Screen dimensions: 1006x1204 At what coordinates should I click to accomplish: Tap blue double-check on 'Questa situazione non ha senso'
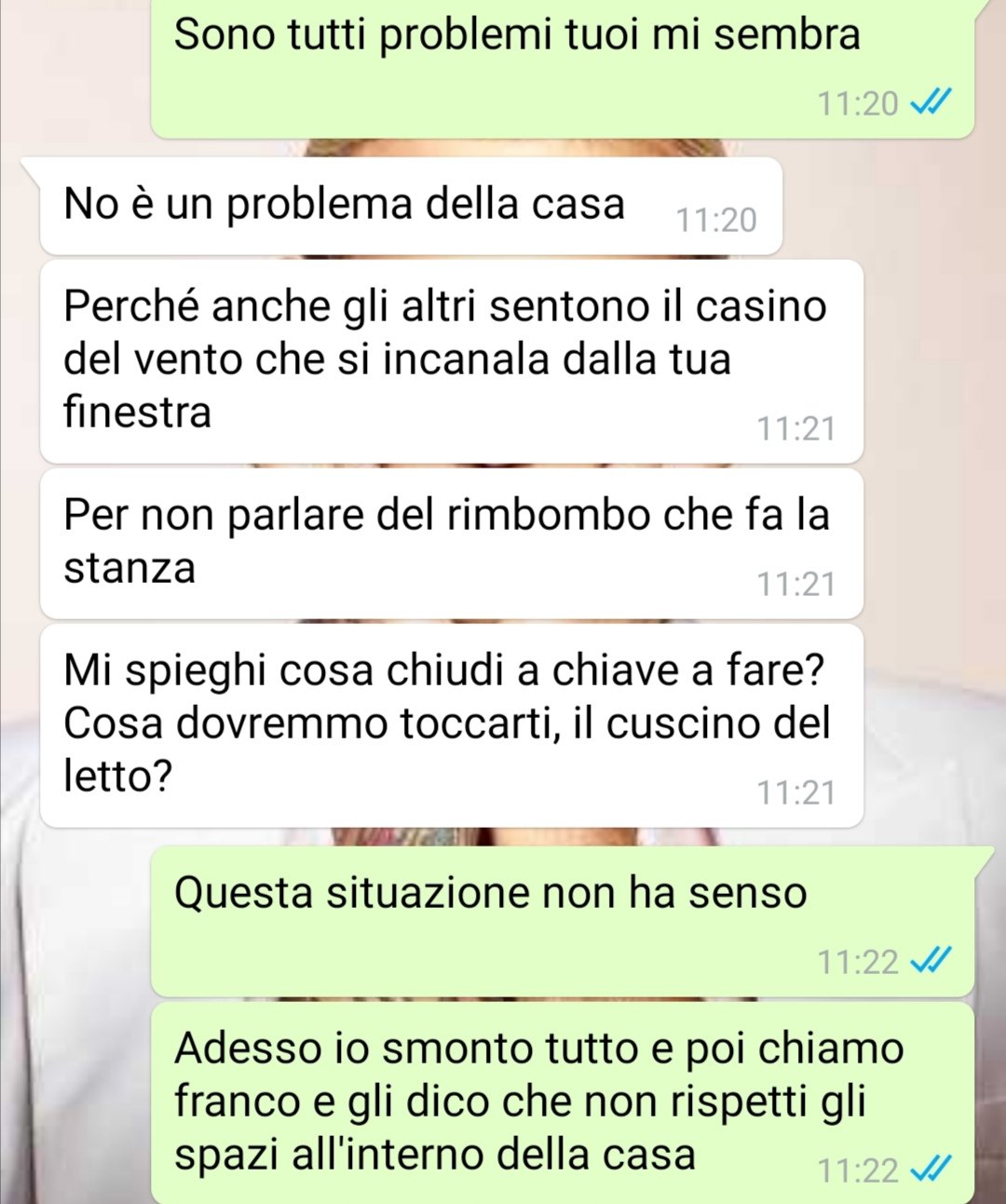point(931,960)
